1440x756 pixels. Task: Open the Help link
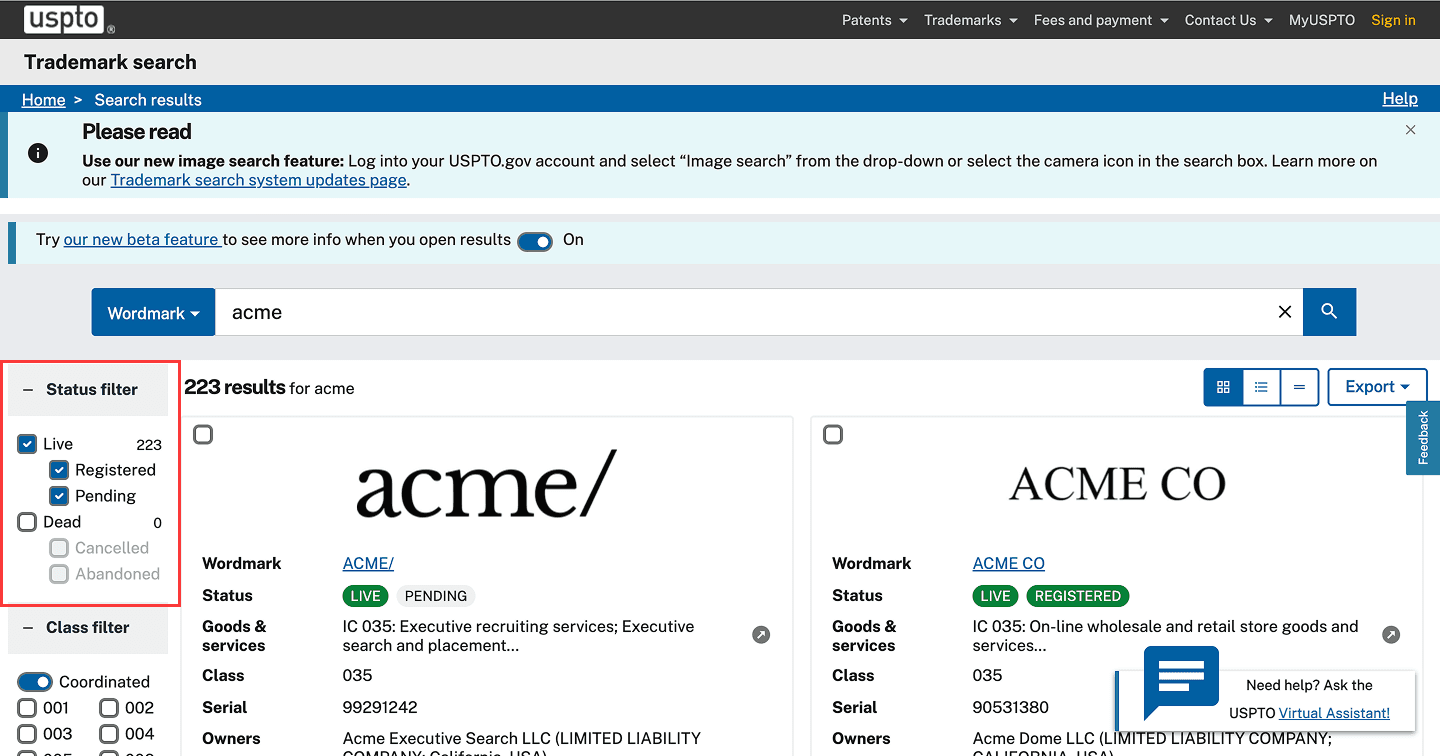1400,98
